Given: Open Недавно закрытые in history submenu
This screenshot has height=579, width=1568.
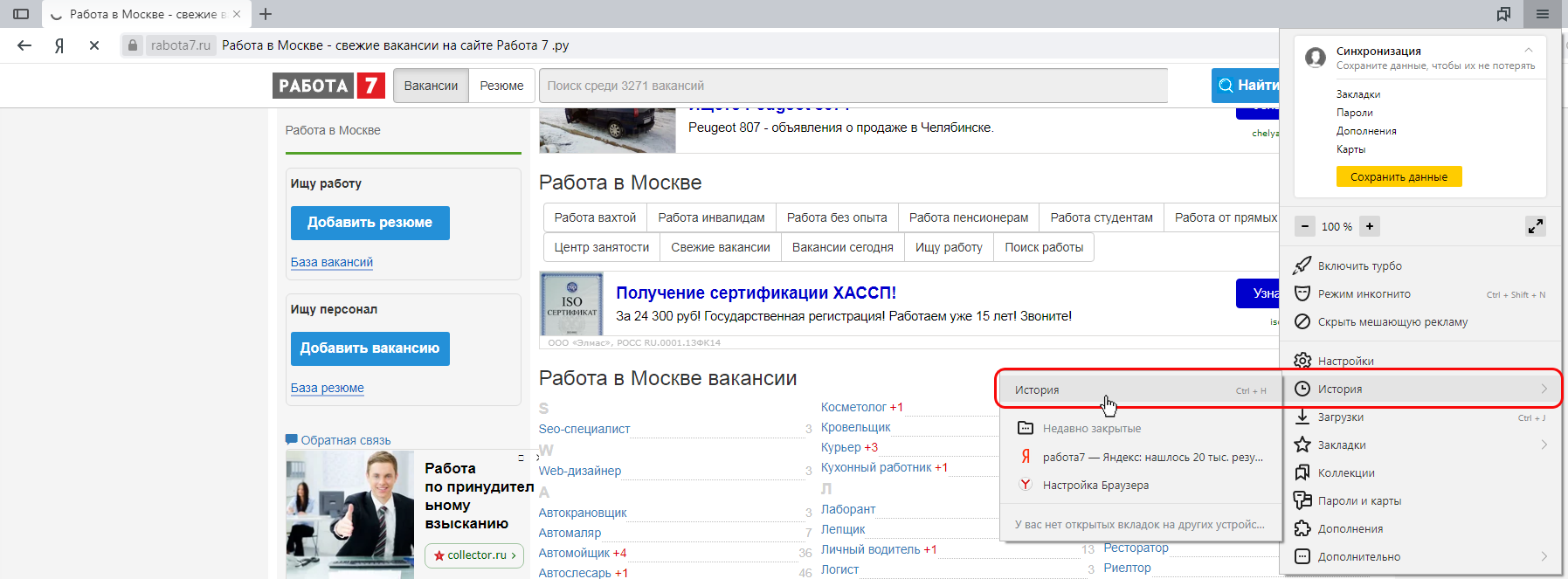Looking at the screenshot, I should coord(1091,429).
